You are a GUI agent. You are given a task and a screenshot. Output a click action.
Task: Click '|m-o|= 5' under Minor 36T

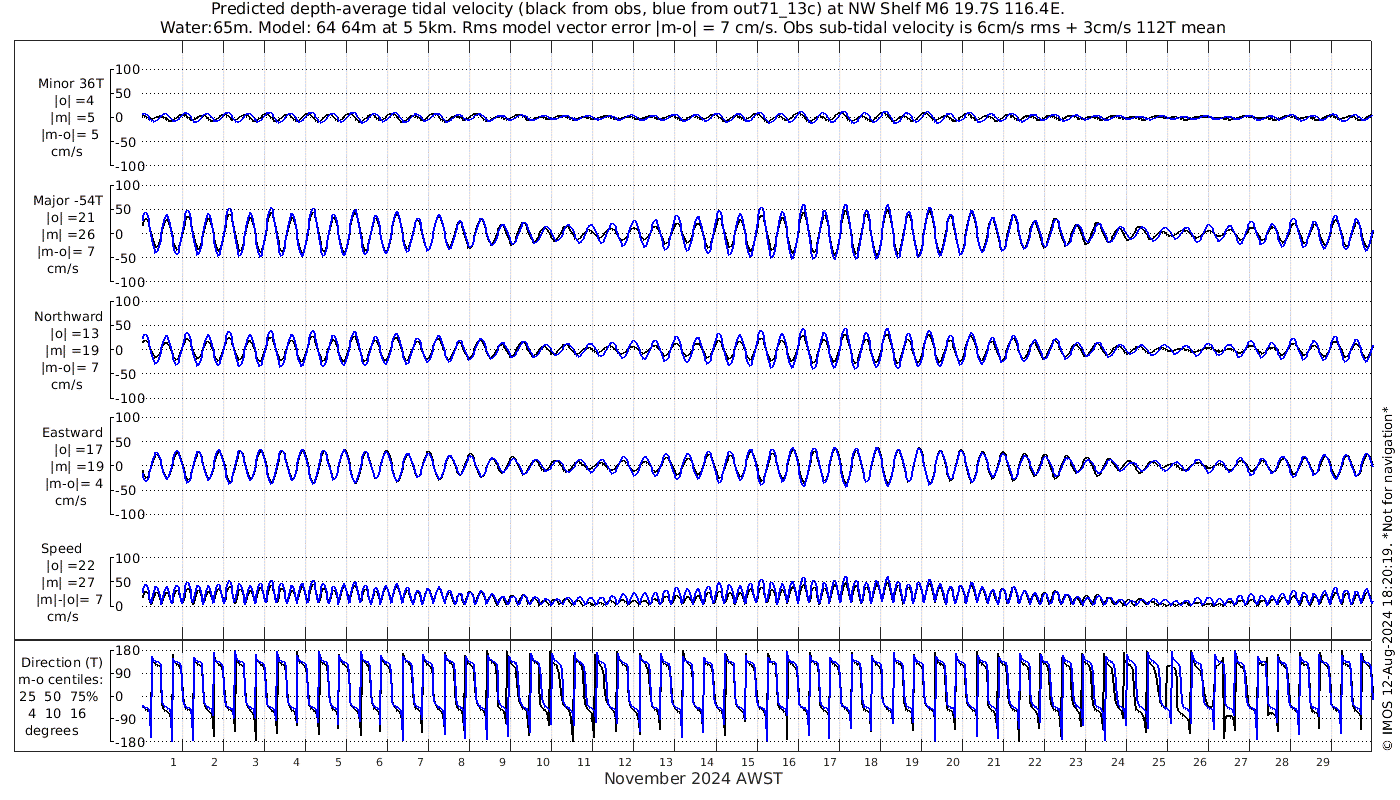(70, 135)
